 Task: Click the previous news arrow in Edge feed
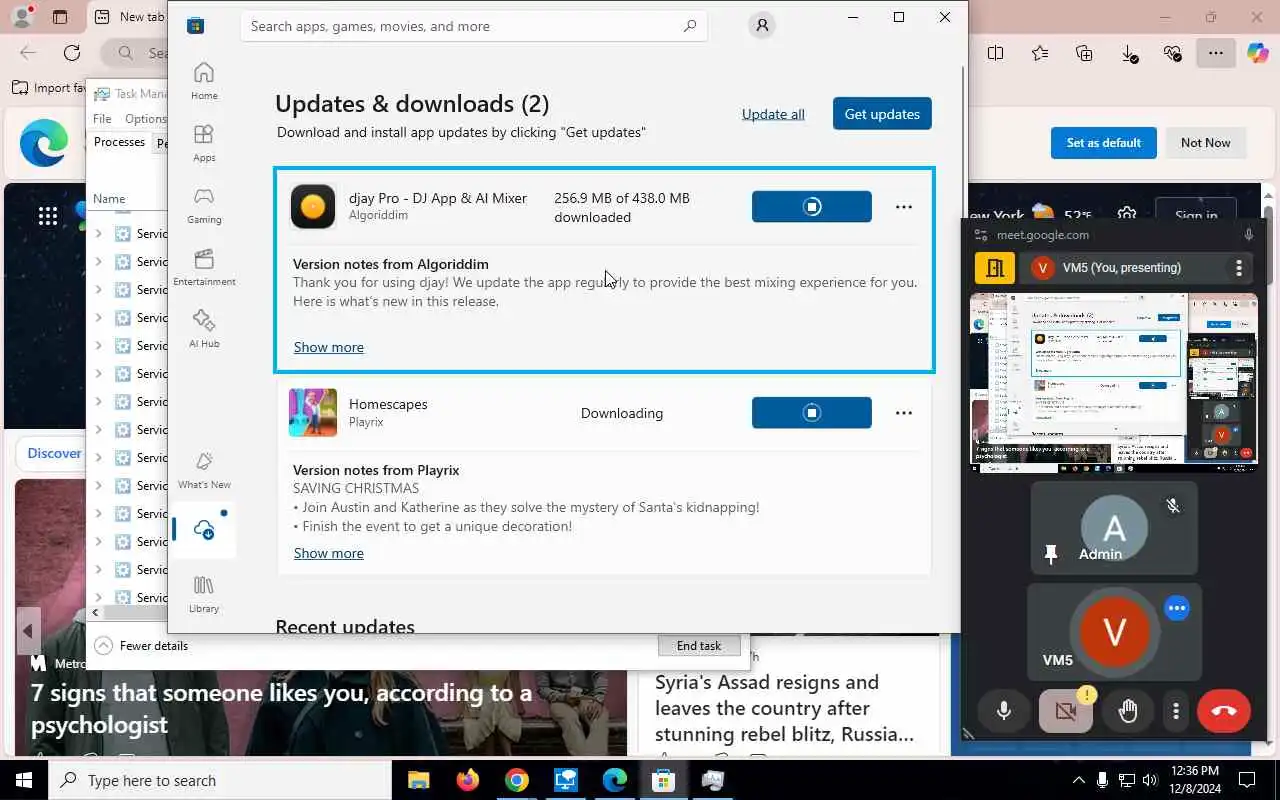(28, 631)
